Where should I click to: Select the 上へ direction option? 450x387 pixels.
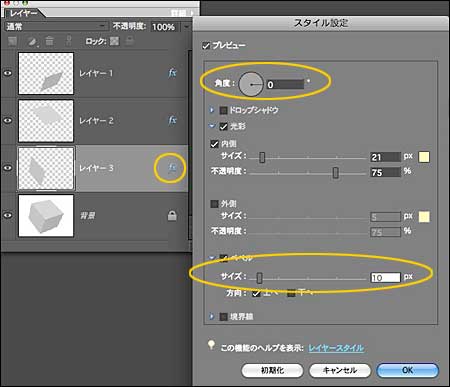[256, 293]
